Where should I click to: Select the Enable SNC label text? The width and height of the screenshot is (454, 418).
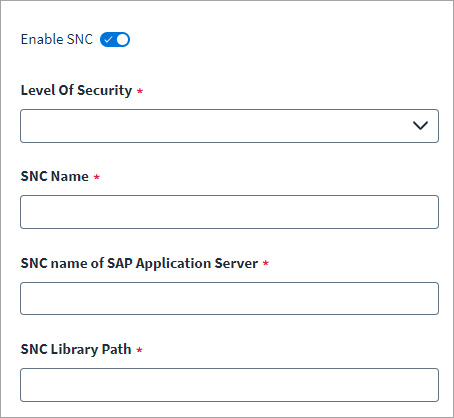tap(57, 39)
